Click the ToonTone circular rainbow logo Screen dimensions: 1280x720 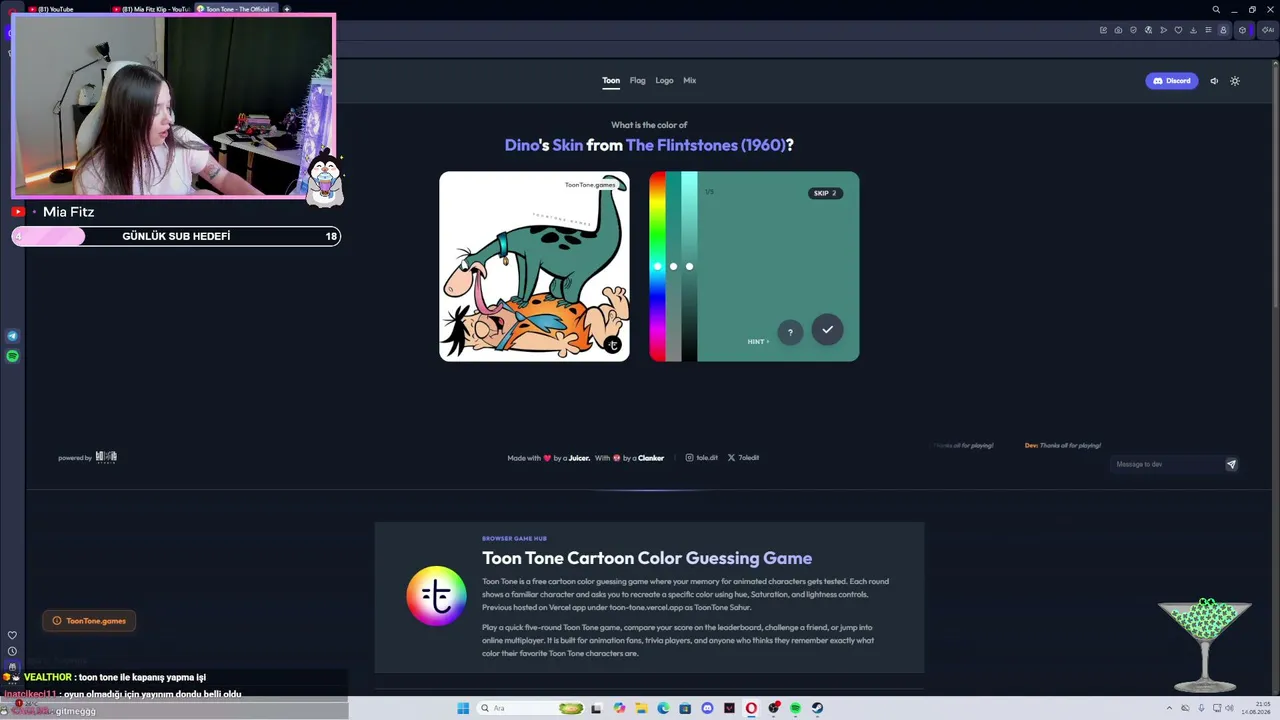[436, 596]
